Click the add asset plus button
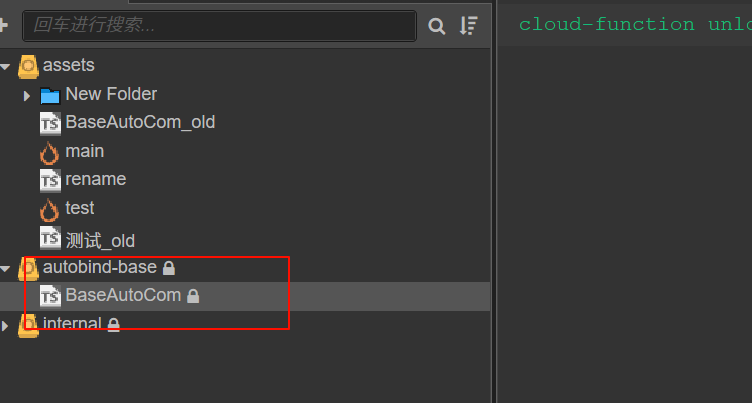The width and height of the screenshot is (752, 403). click(x=4, y=25)
